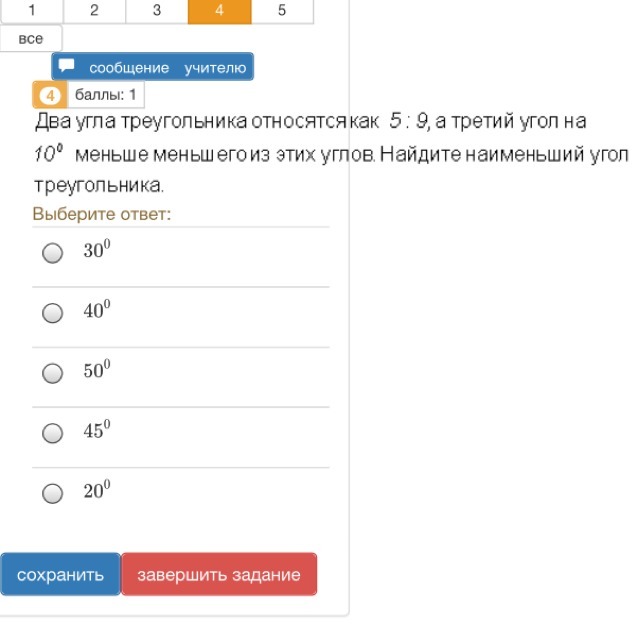Switch to question 3 tab
This screenshot has height=640, width=638.
(x=157, y=10)
